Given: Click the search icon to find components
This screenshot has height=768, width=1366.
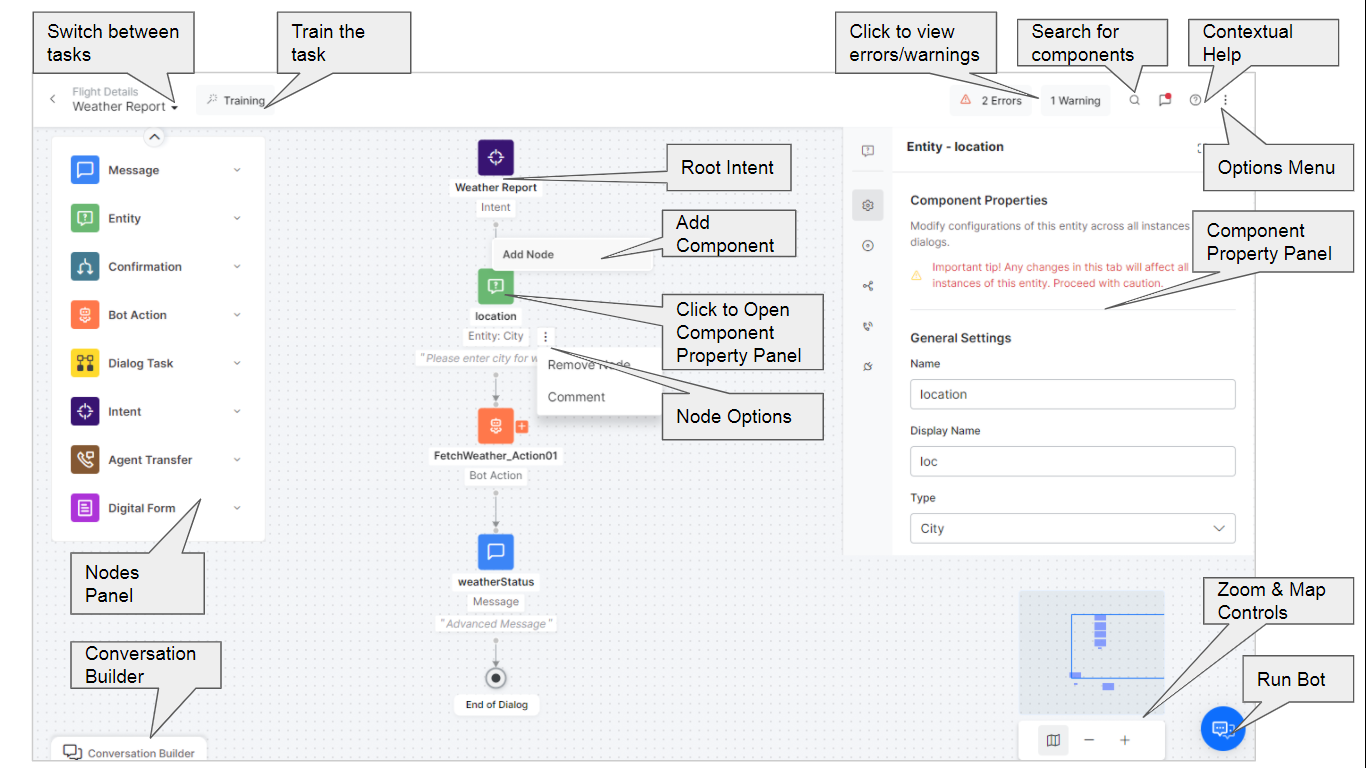Looking at the screenshot, I should click(1134, 100).
